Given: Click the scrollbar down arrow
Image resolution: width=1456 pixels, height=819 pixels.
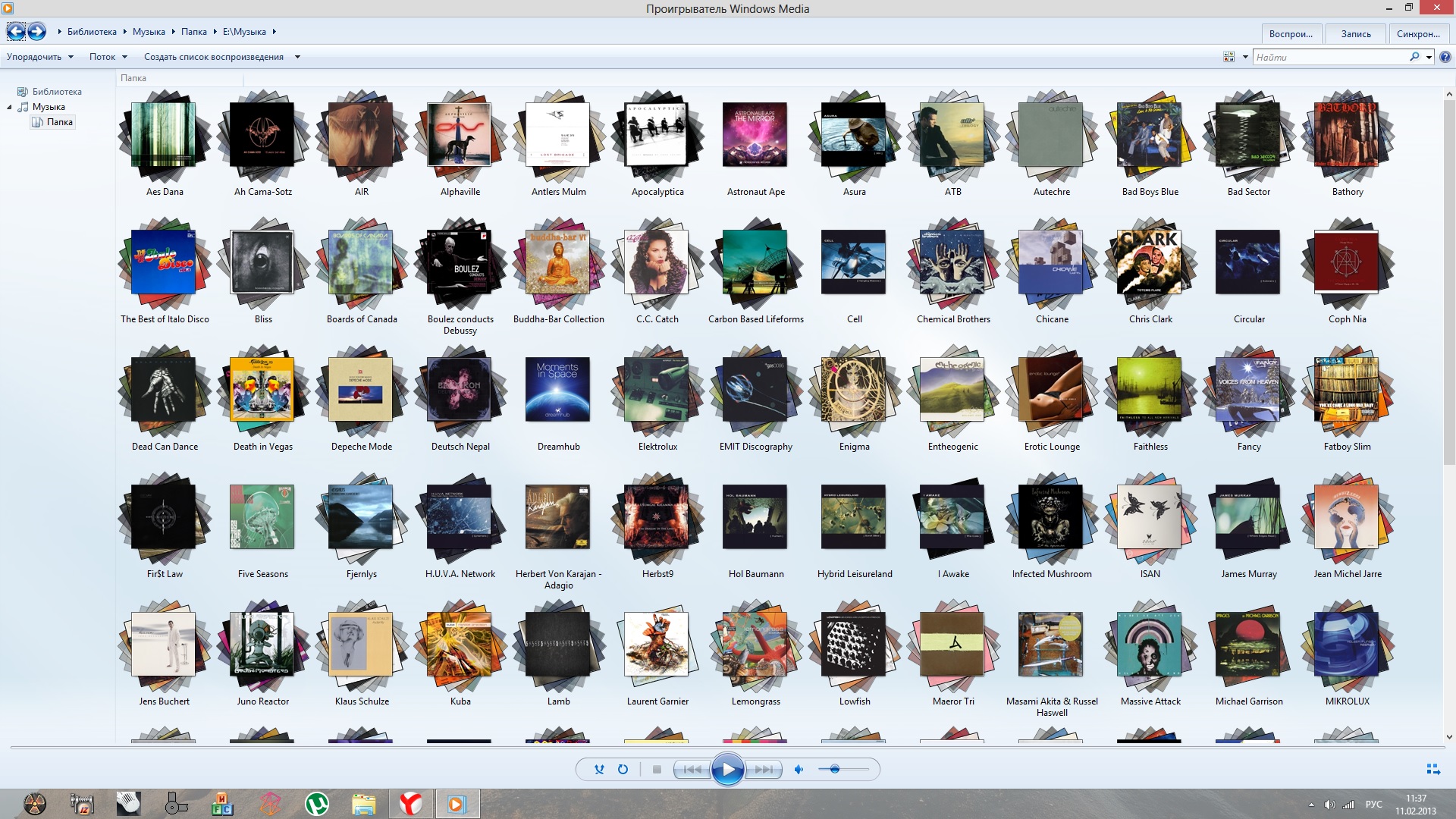Looking at the screenshot, I should (x=1449, y=736).
